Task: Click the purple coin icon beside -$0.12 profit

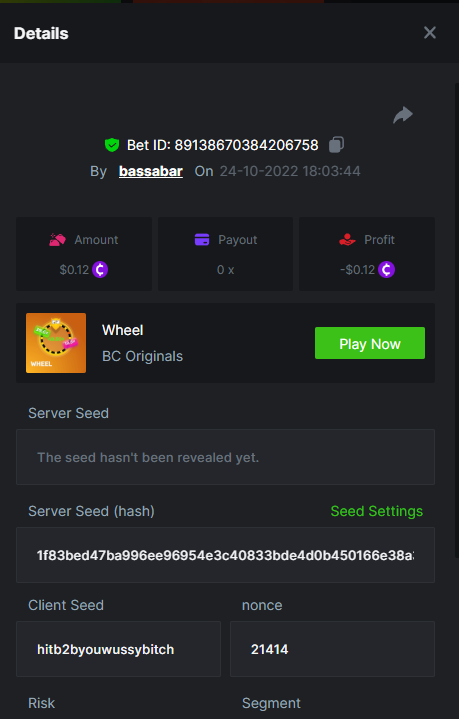Action: pos(387,270)
